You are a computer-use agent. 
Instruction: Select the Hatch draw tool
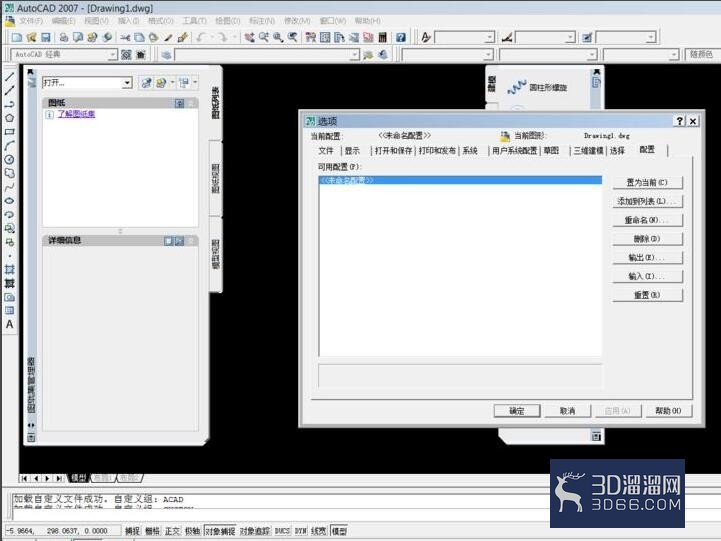pos(9,270)
